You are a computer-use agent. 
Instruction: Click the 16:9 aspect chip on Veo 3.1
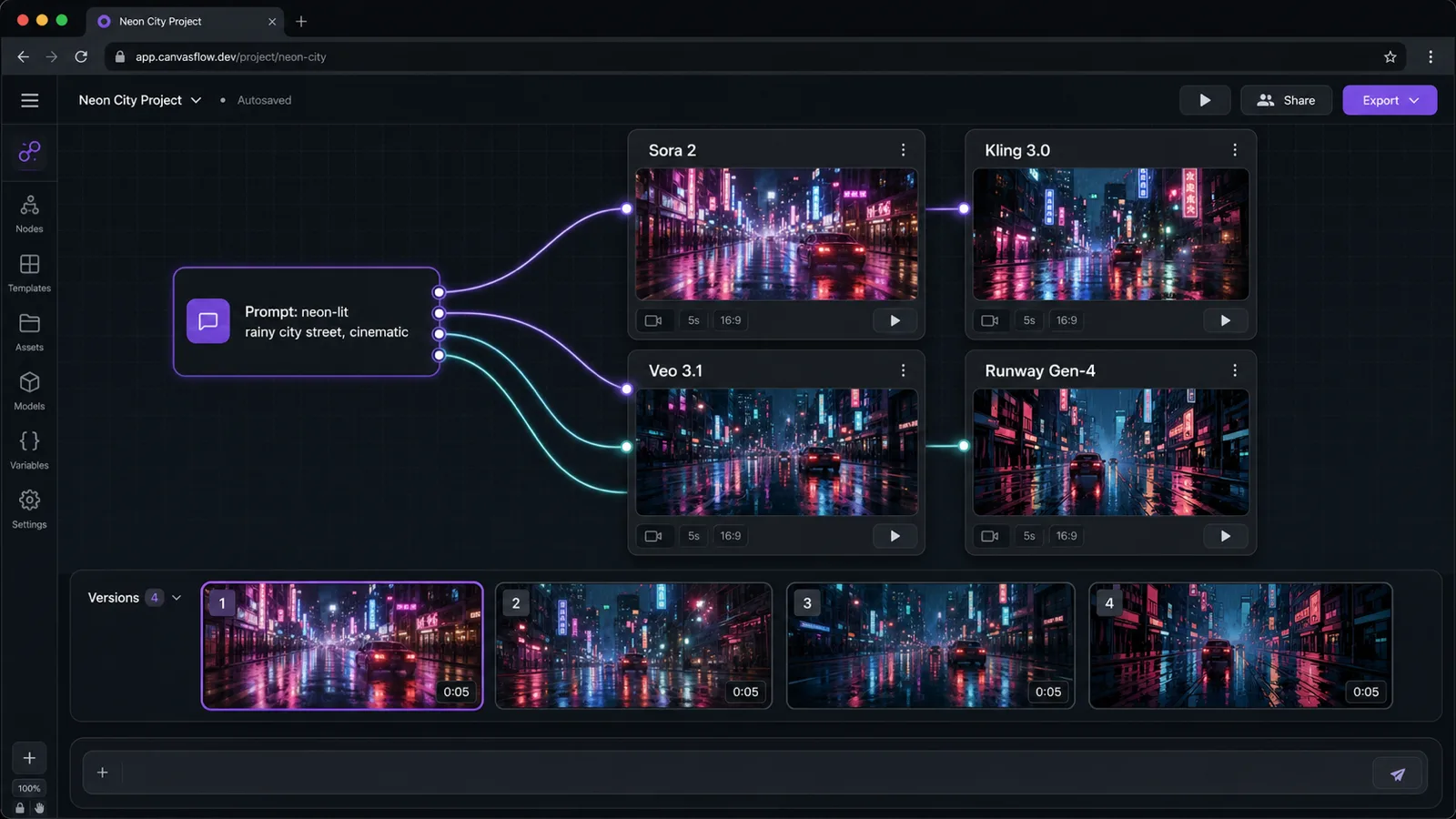731,536
